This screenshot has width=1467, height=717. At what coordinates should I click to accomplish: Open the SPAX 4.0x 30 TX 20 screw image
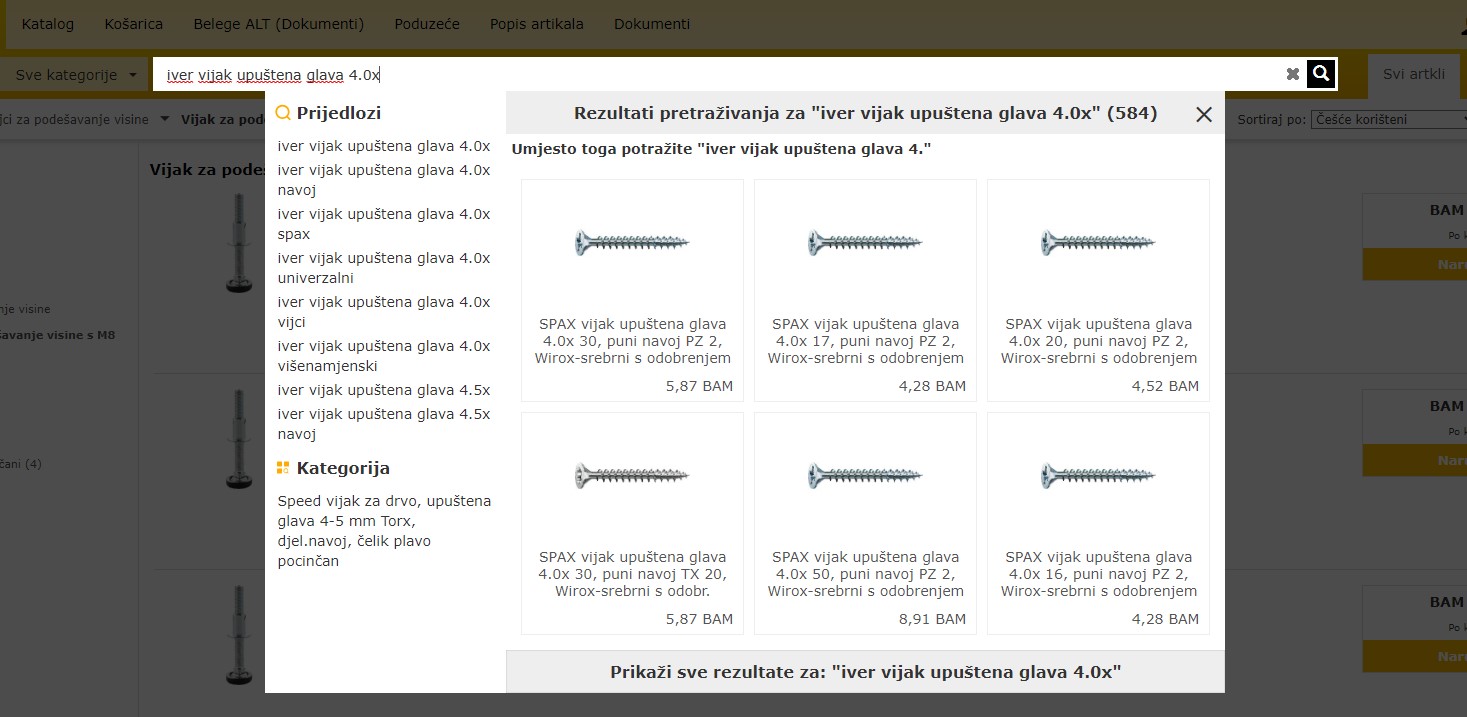tap(632, 475)
